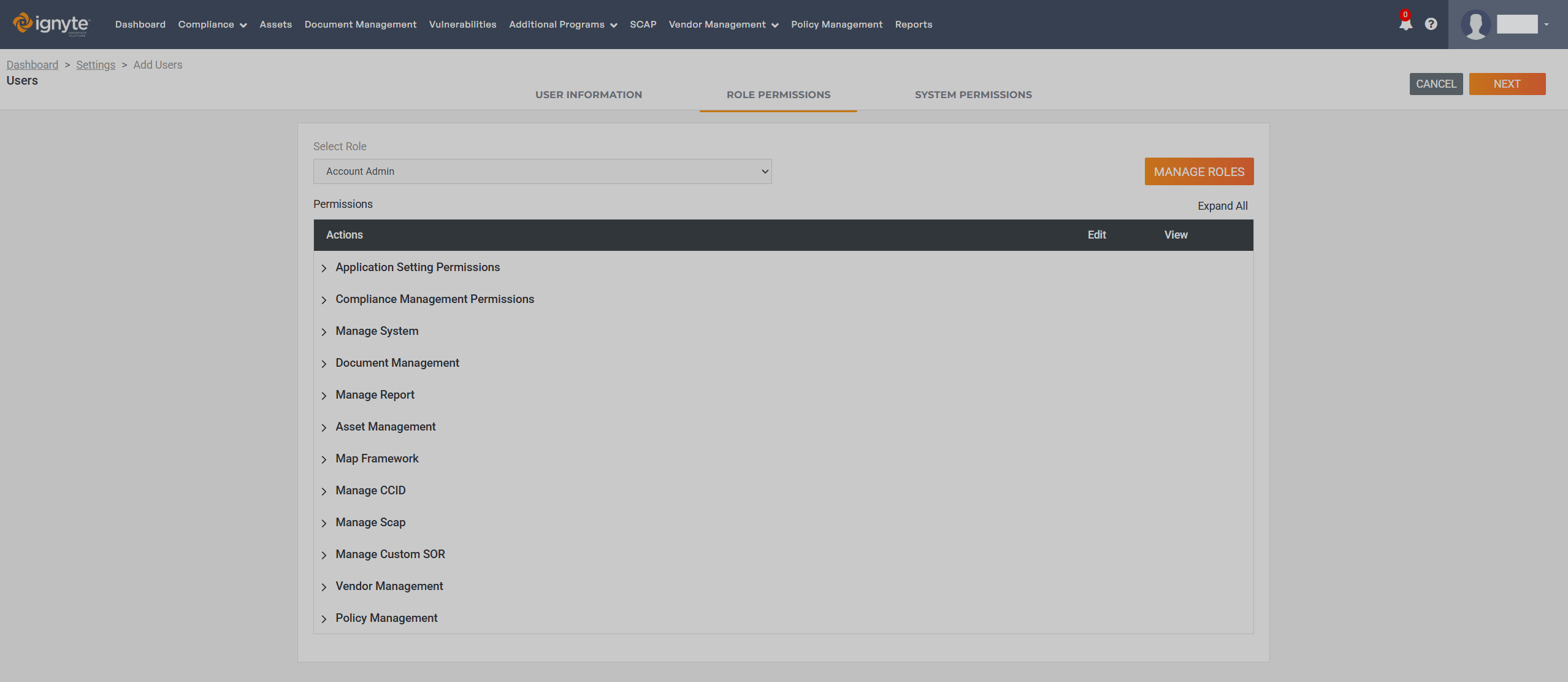Expand the Policy Management permissions chevron

324,619
